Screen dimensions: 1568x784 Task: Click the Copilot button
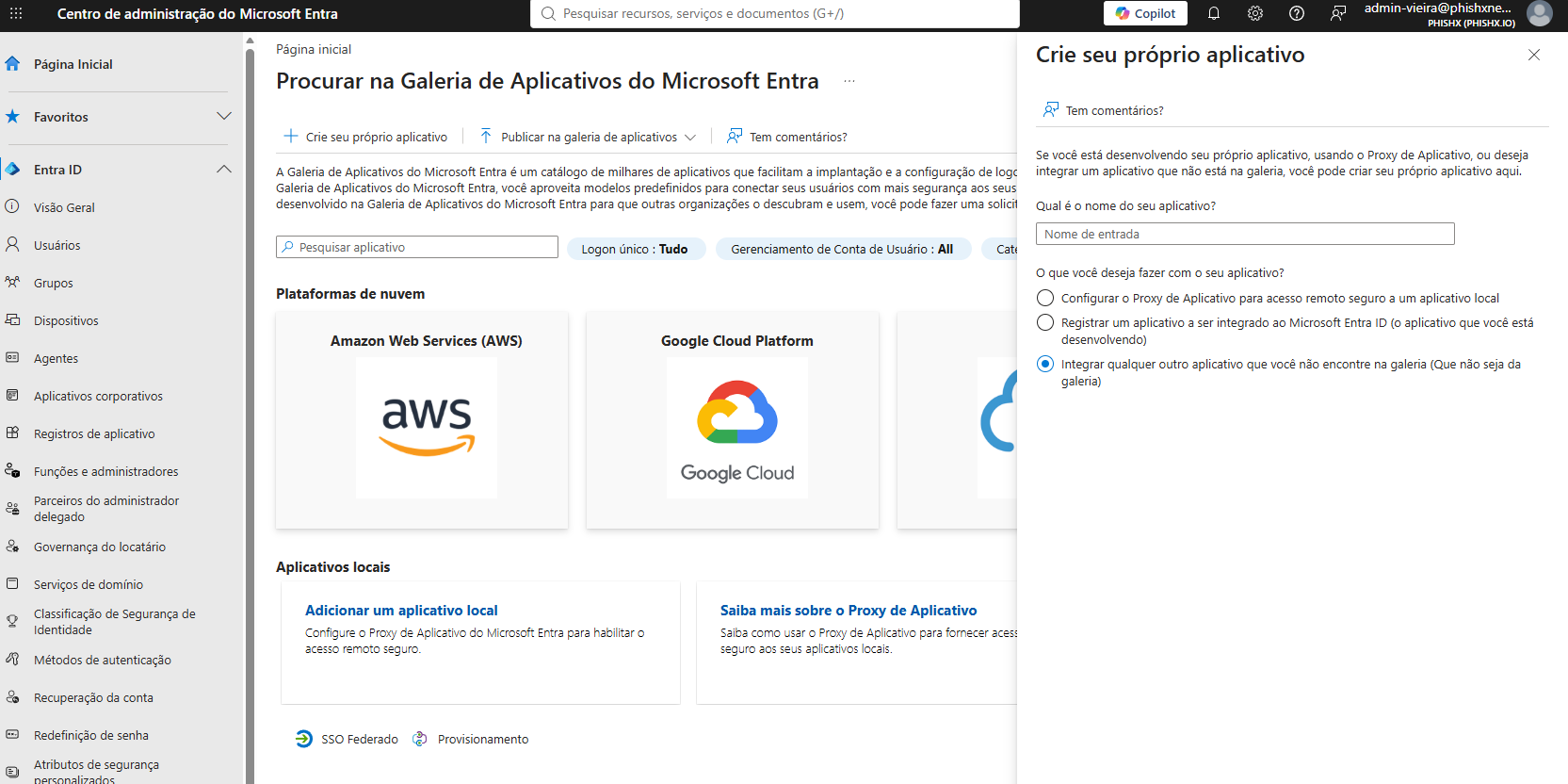click(1145, 13)
